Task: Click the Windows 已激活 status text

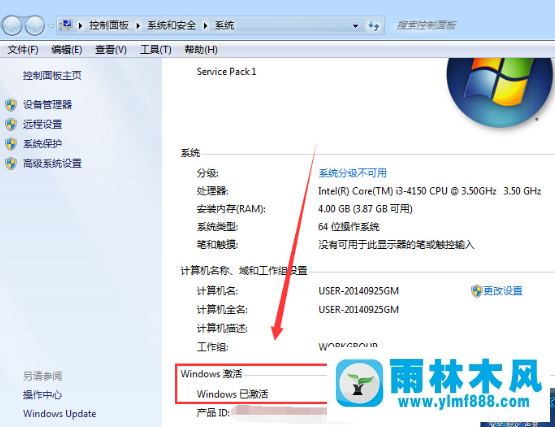Action: 233,394
